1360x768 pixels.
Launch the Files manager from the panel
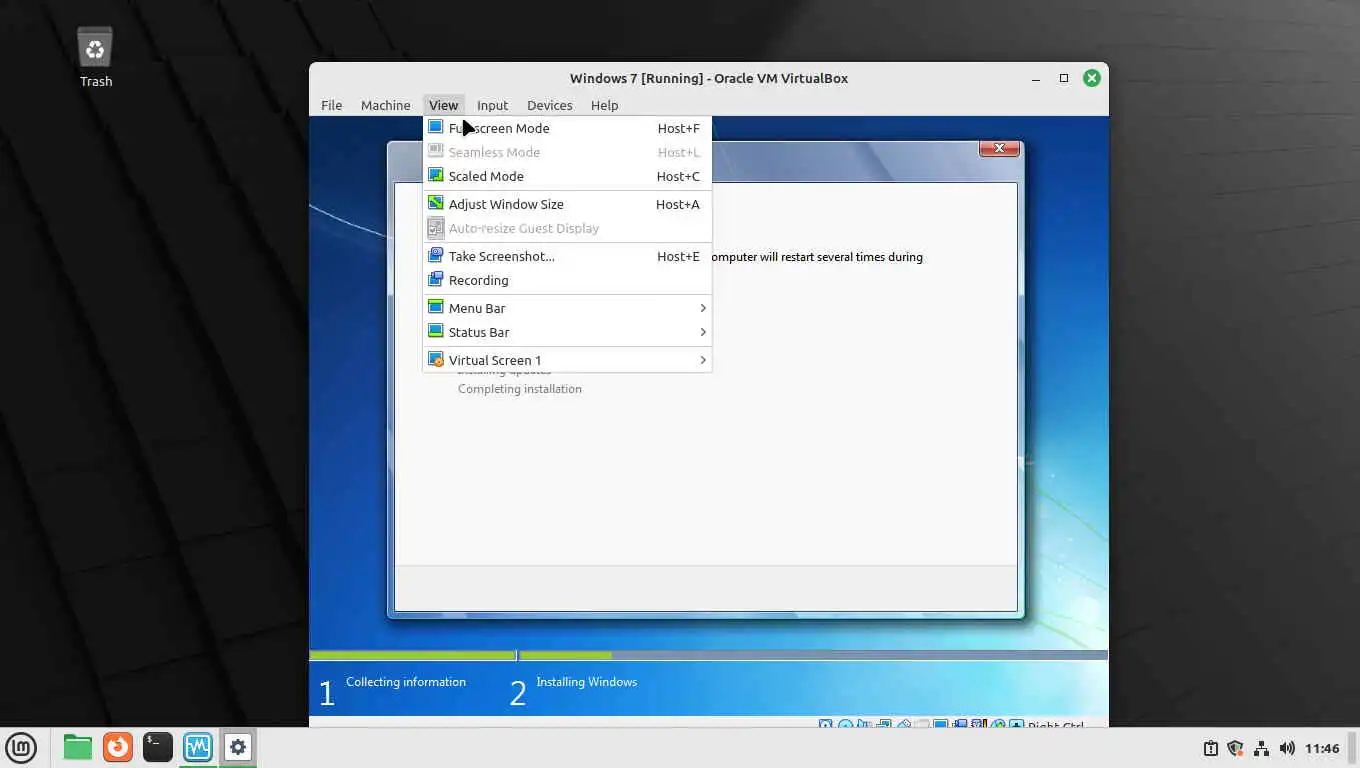click(78, 747)
